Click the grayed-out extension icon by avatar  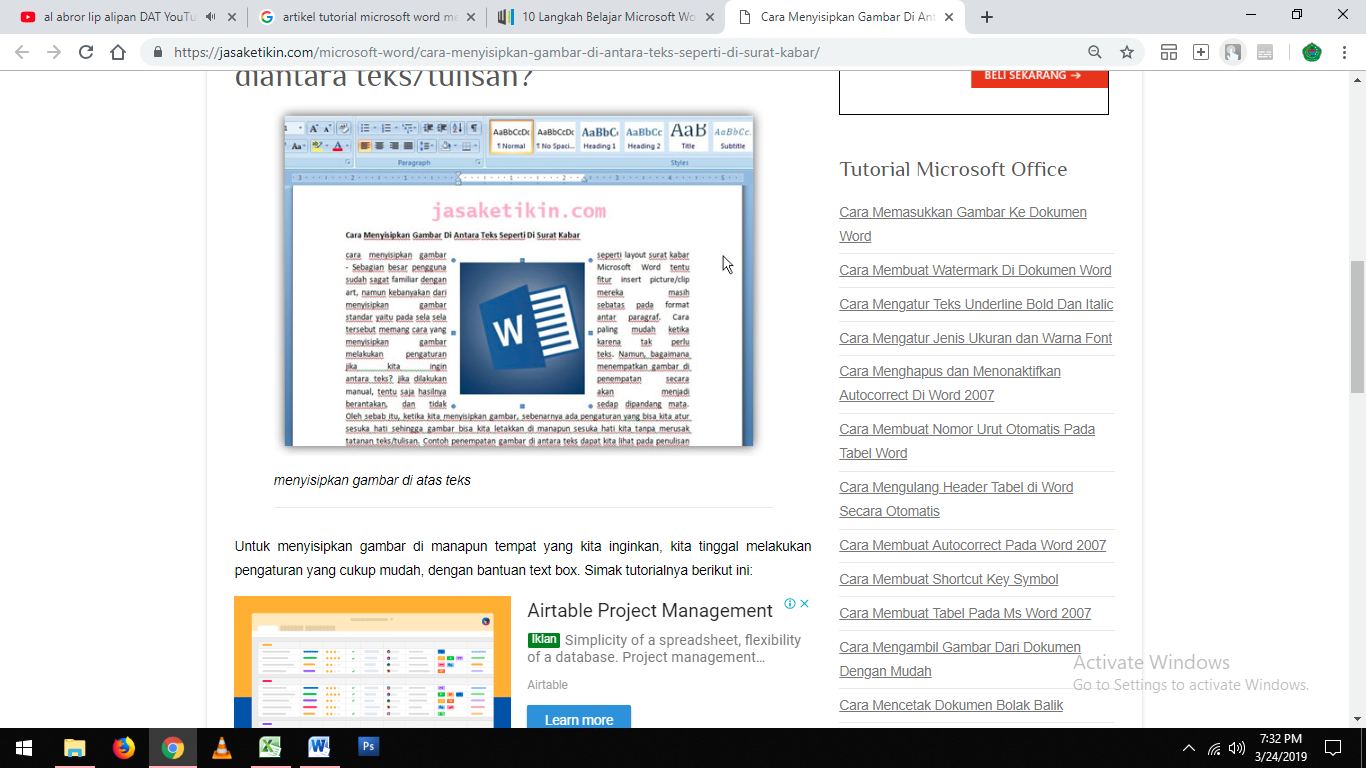click(x=1265, y=52)
